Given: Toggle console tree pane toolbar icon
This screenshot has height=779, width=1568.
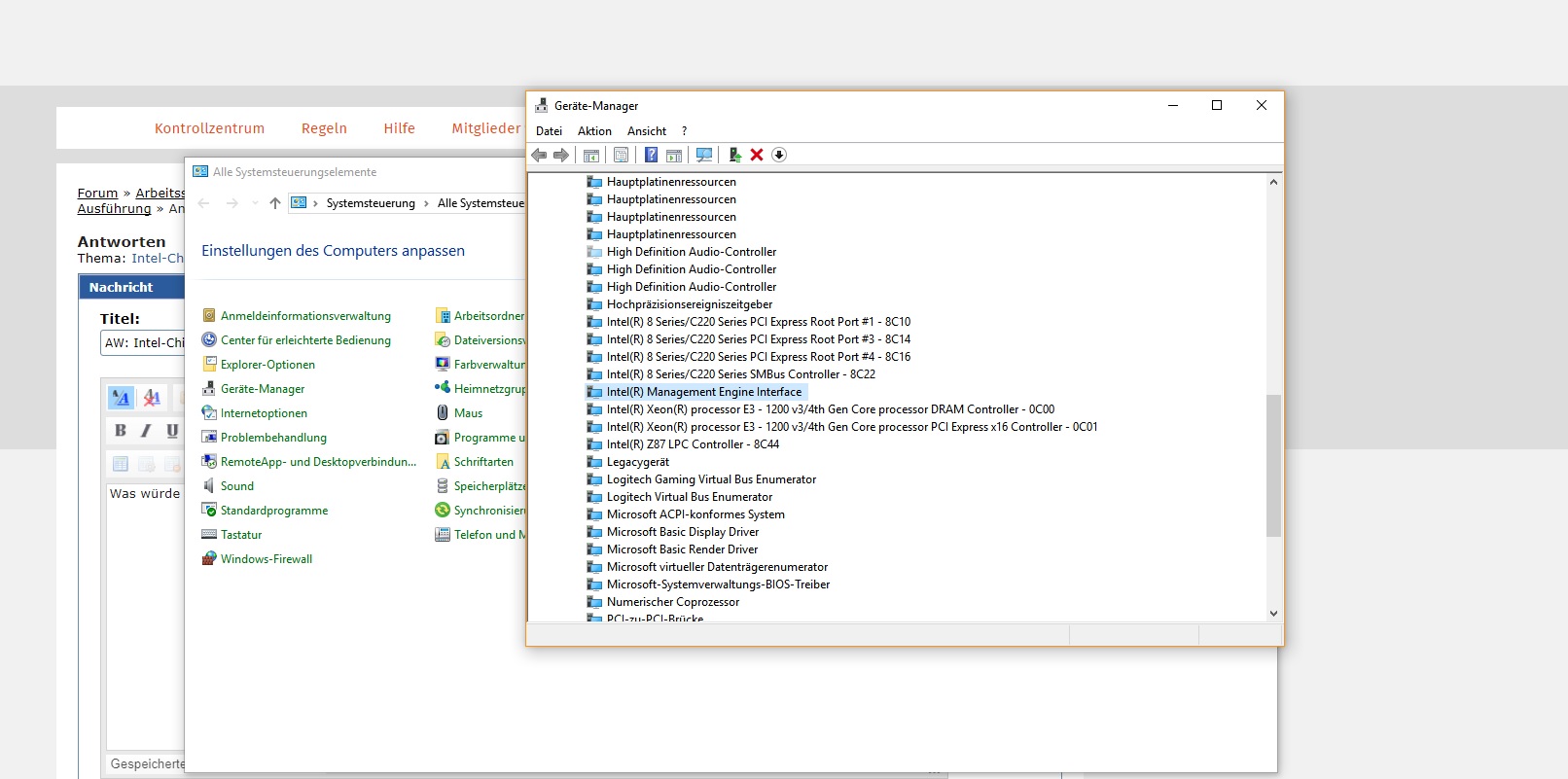Looking at the screenshot, I should pos(591,155).
